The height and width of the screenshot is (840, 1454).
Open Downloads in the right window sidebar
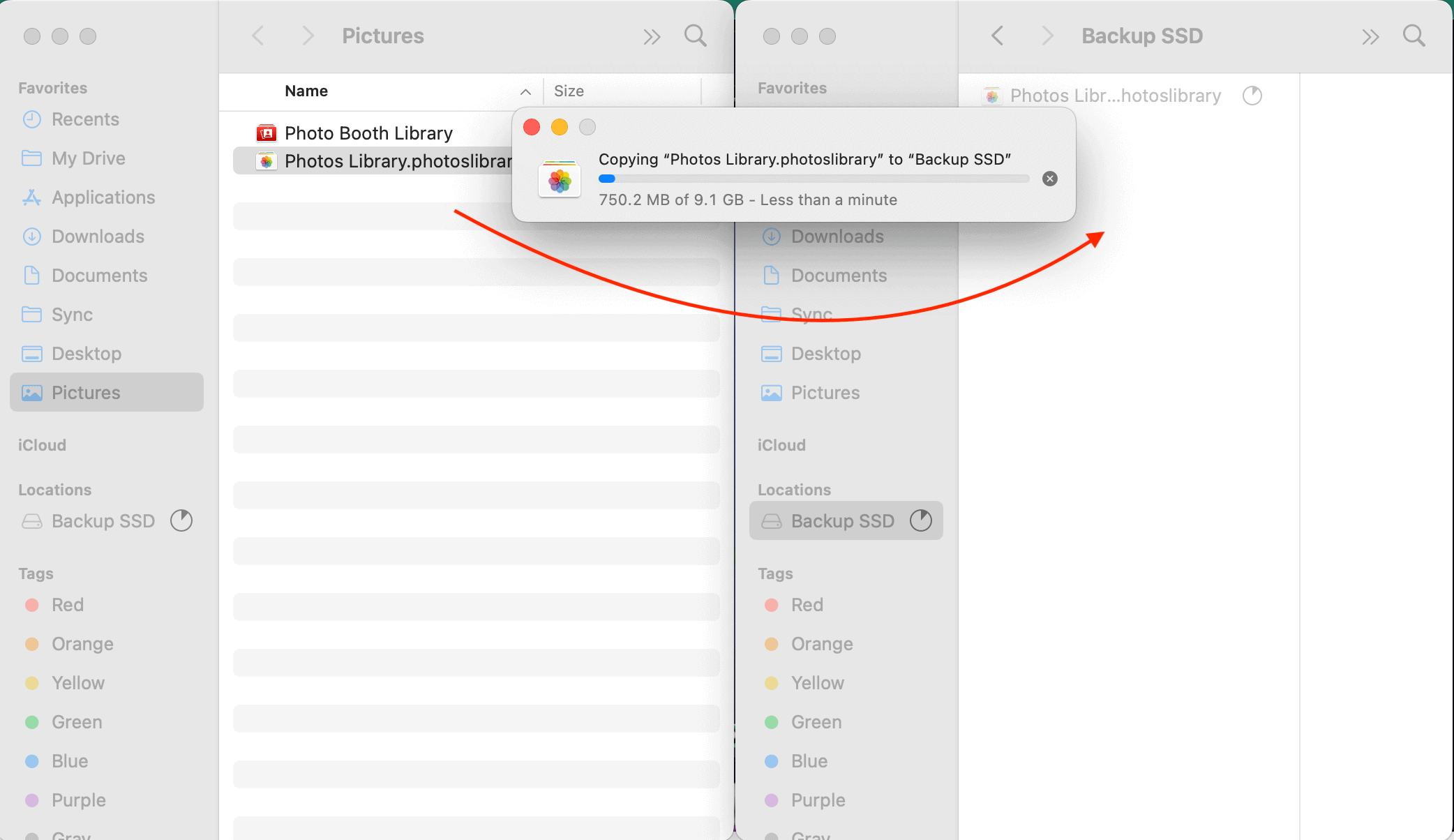click(x=837, y=237)
